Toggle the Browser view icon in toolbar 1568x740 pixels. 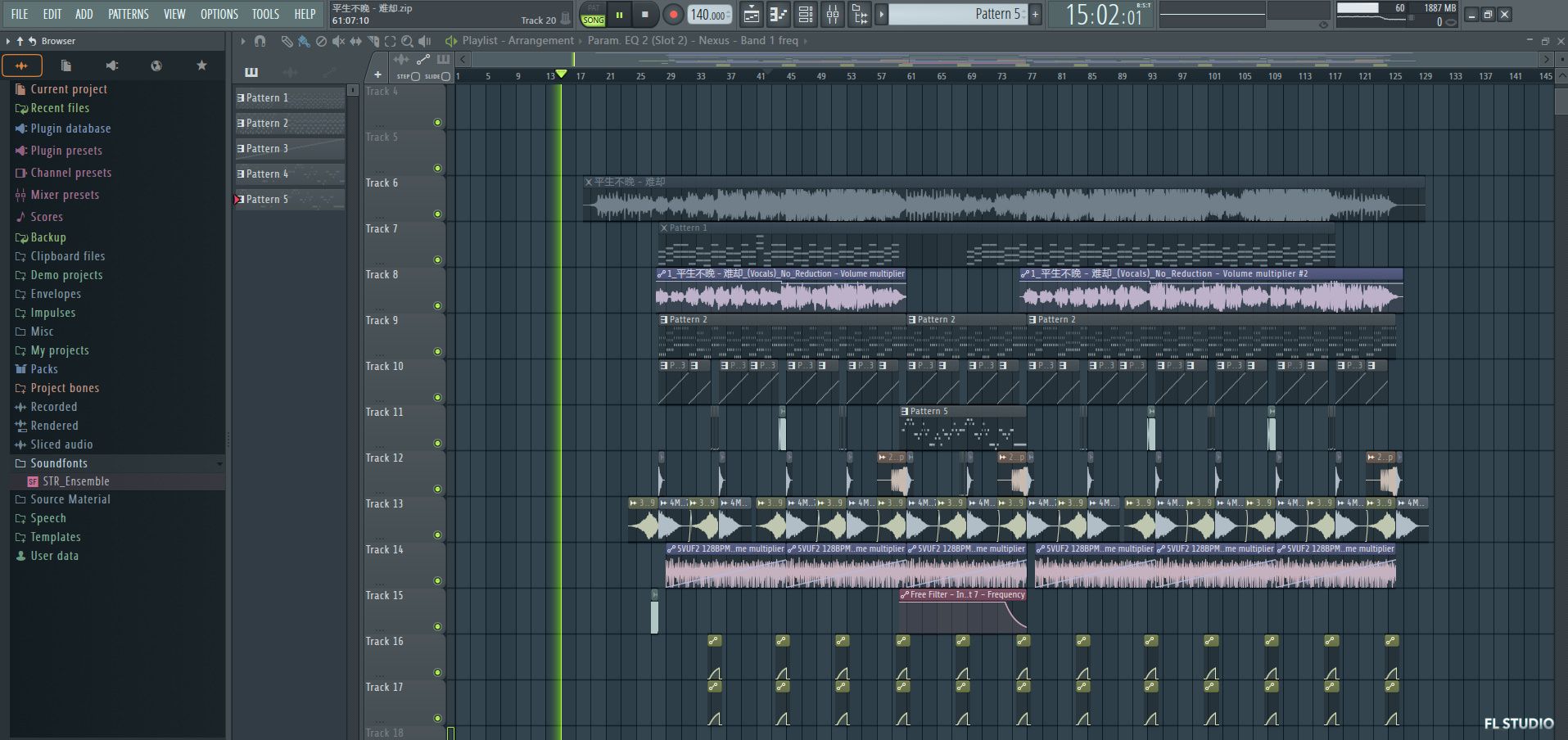point(860,15)
